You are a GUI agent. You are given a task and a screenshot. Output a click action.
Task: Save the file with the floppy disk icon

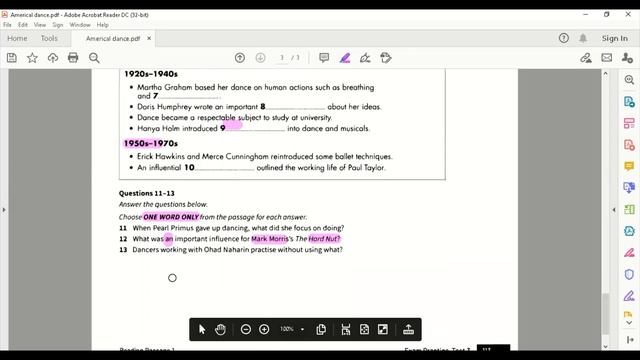(12, 58)
